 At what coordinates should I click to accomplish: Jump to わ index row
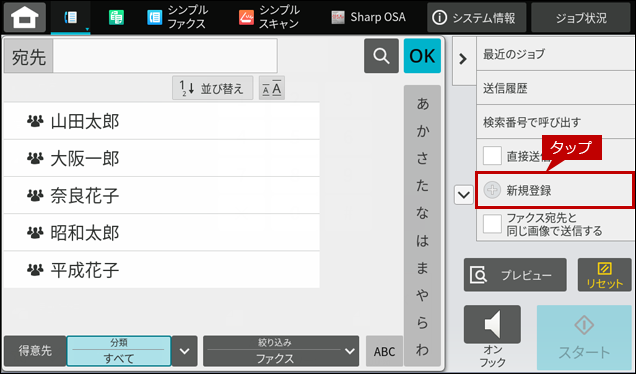(x=422, y=350)
